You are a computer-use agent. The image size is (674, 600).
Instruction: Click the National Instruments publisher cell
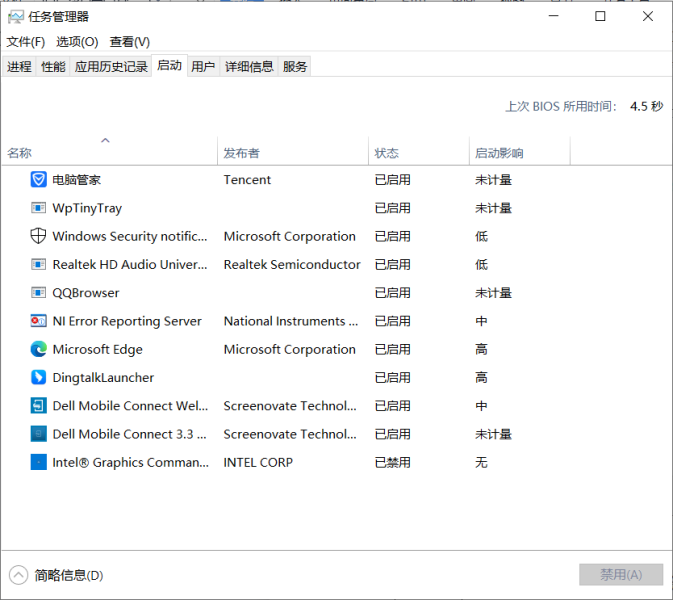point(291,321)
